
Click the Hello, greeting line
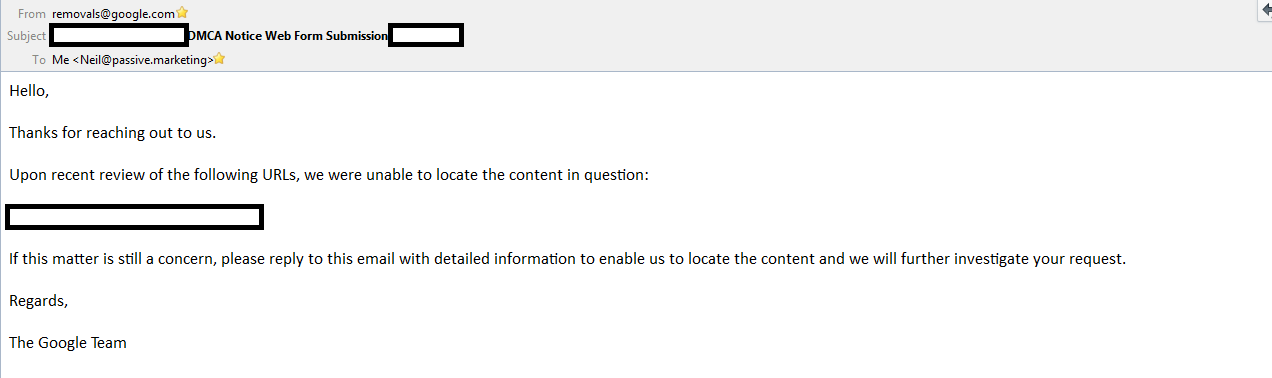coord(29,91)
